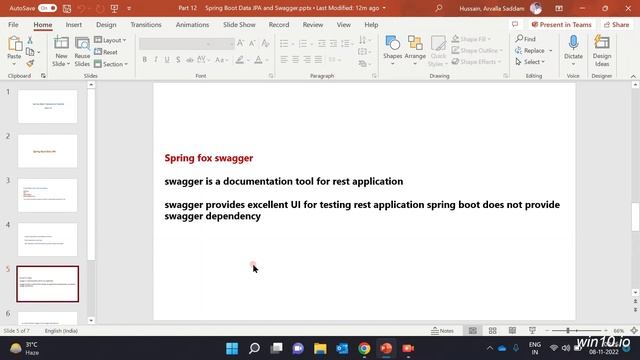640x360 pixels.
Task: Click the Font Color swatch
Action: click(x=258, y=60)
